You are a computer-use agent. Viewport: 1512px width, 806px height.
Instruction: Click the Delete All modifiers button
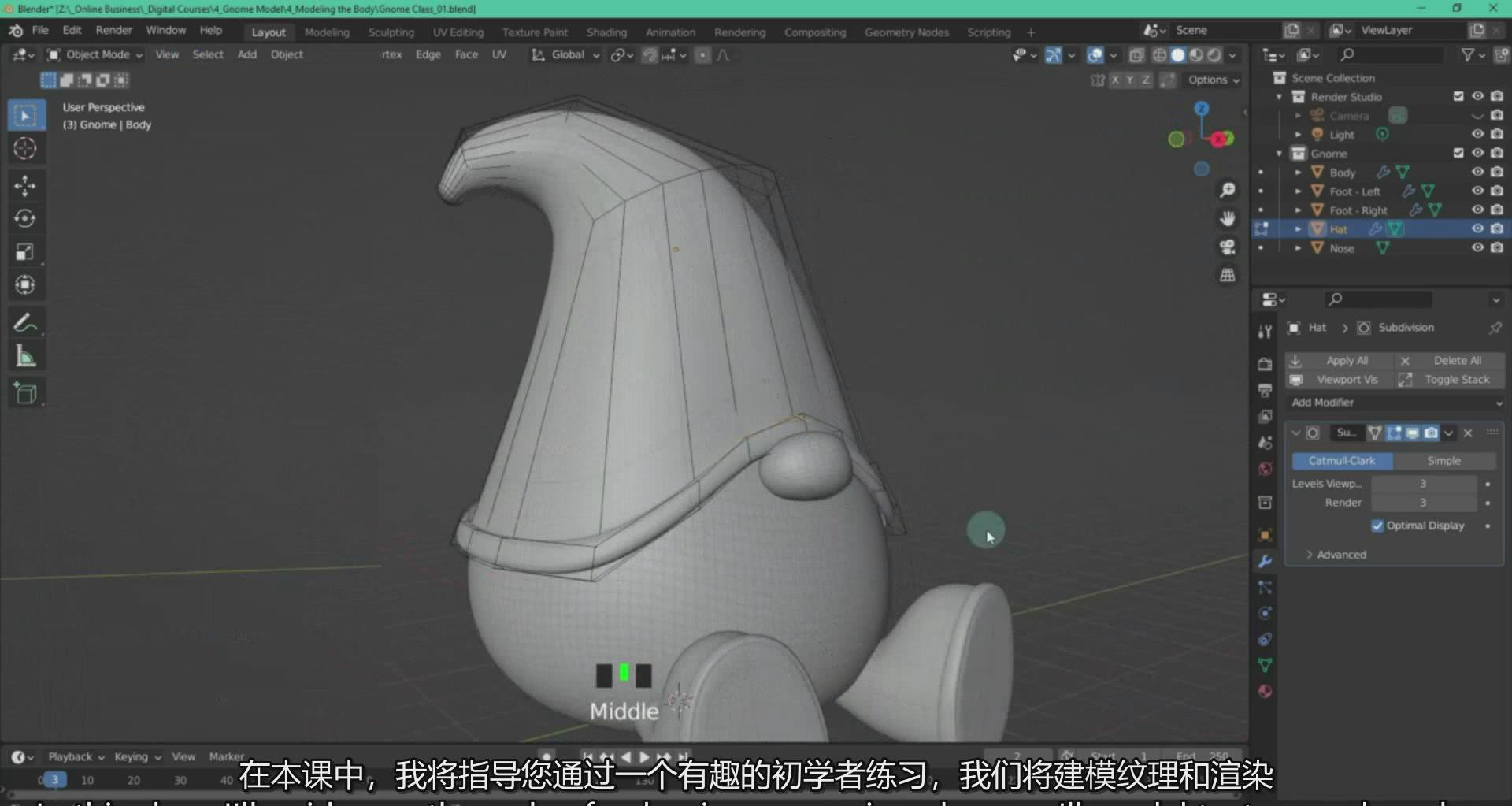1450,360
